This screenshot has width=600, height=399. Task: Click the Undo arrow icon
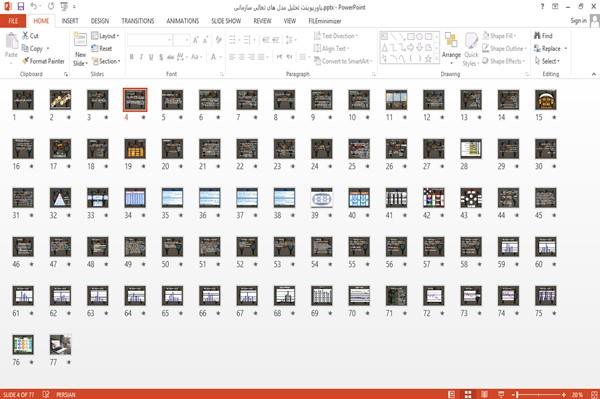pos(34,7)
